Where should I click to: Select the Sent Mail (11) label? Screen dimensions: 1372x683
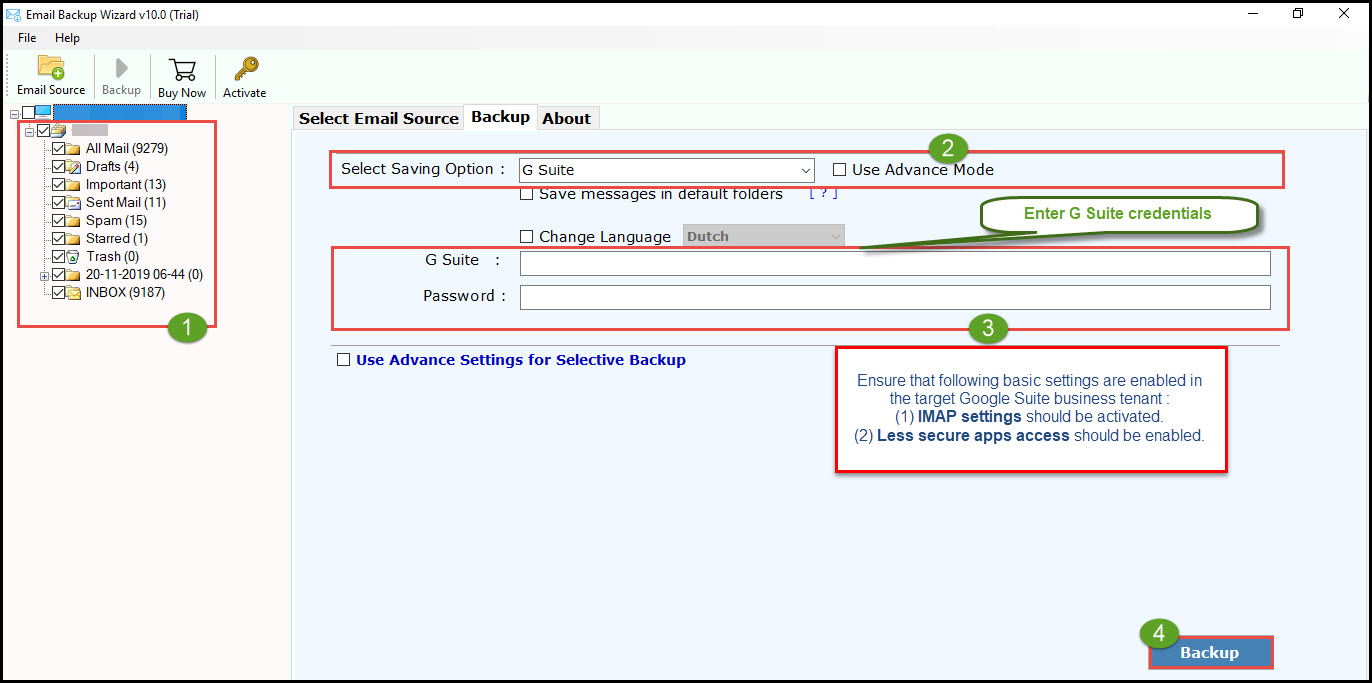tap(126, 203)
